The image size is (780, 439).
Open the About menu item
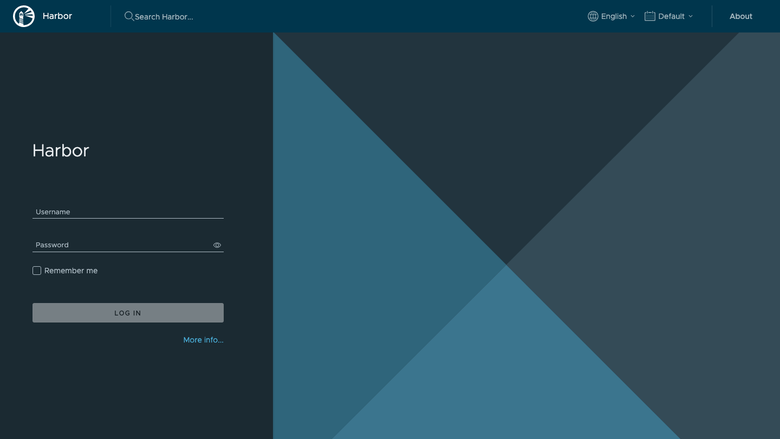pos(741,16)
